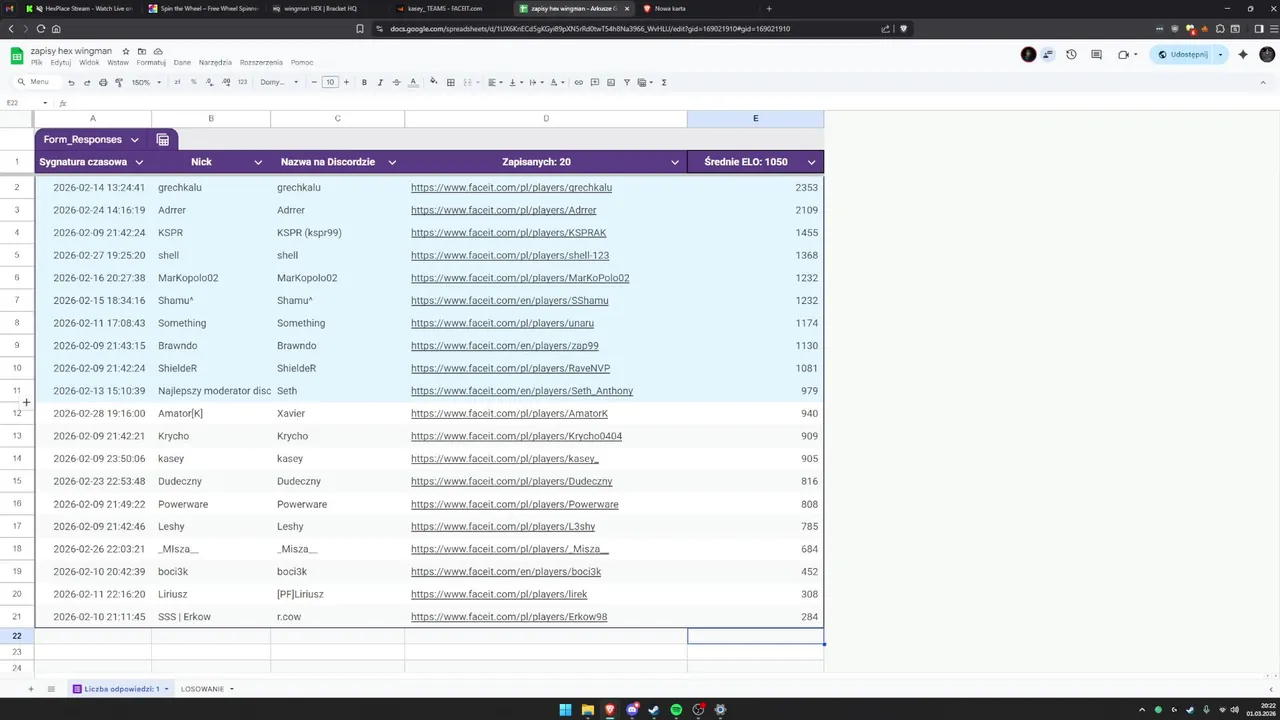This screenshot has width=1280, height=720.
Task: Open the all sheets list icon
Action: [x=51, y=689]
